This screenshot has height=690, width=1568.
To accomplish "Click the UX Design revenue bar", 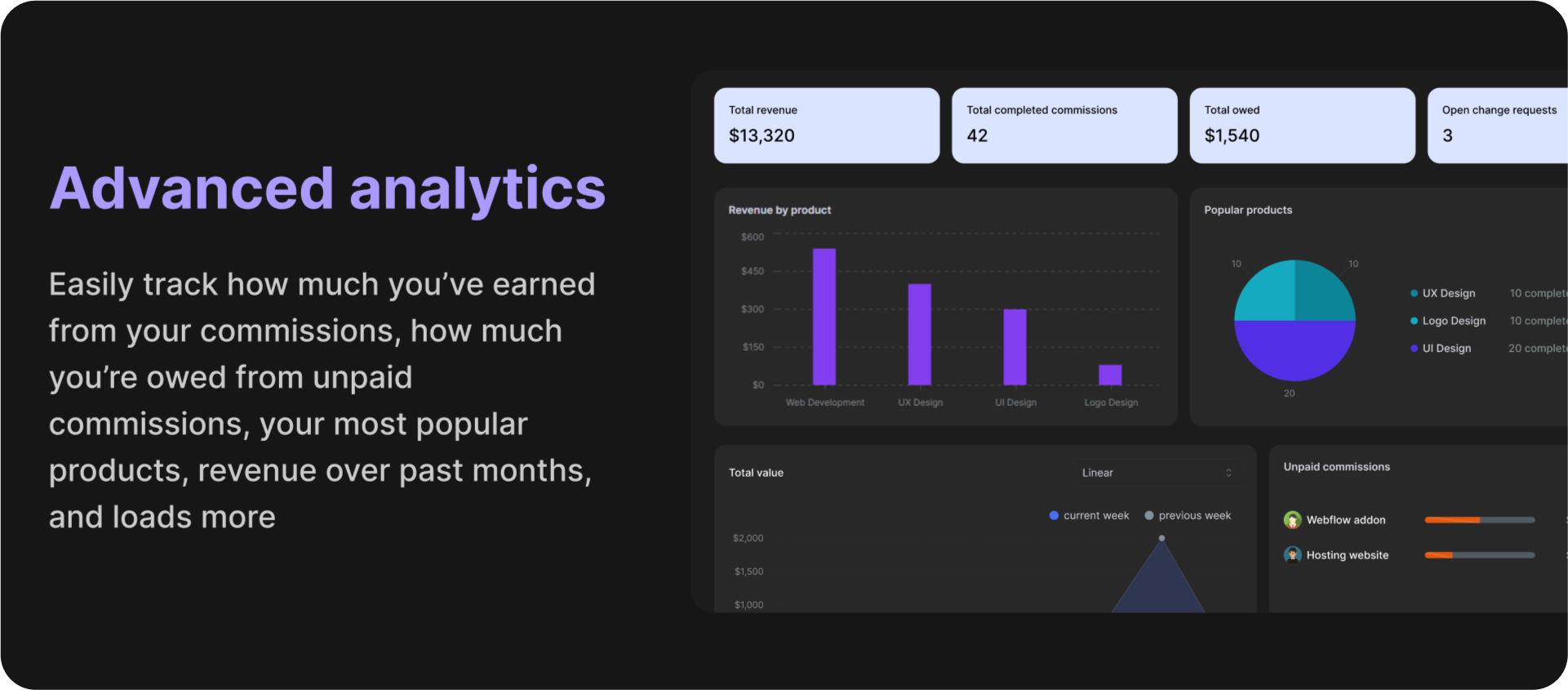I will click(x=920, y=335).
